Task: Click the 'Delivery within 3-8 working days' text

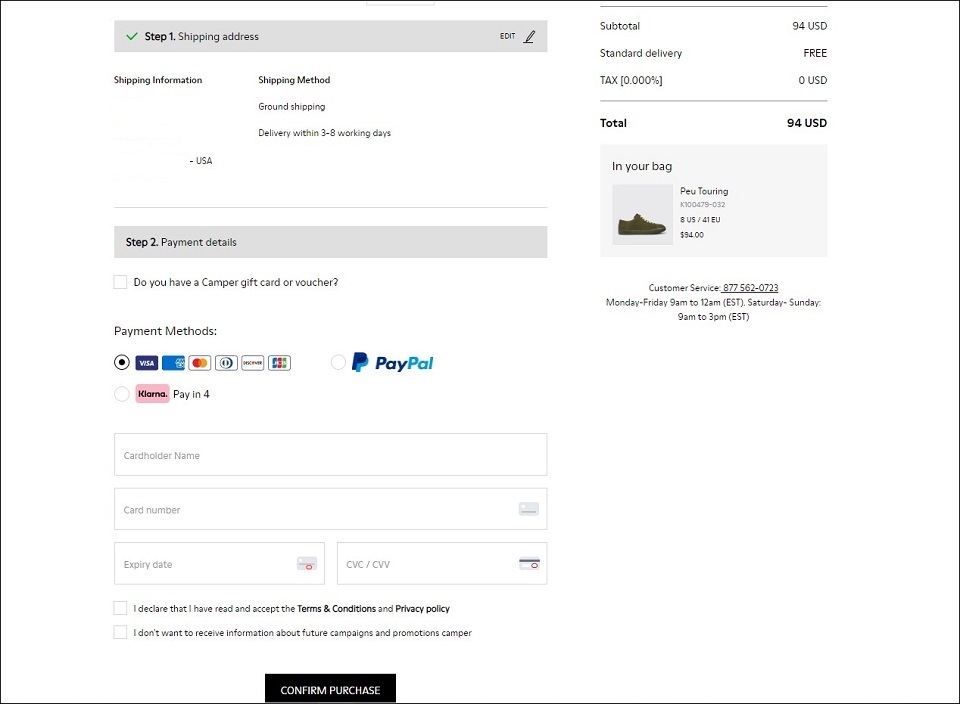Action: click(324, 133)
